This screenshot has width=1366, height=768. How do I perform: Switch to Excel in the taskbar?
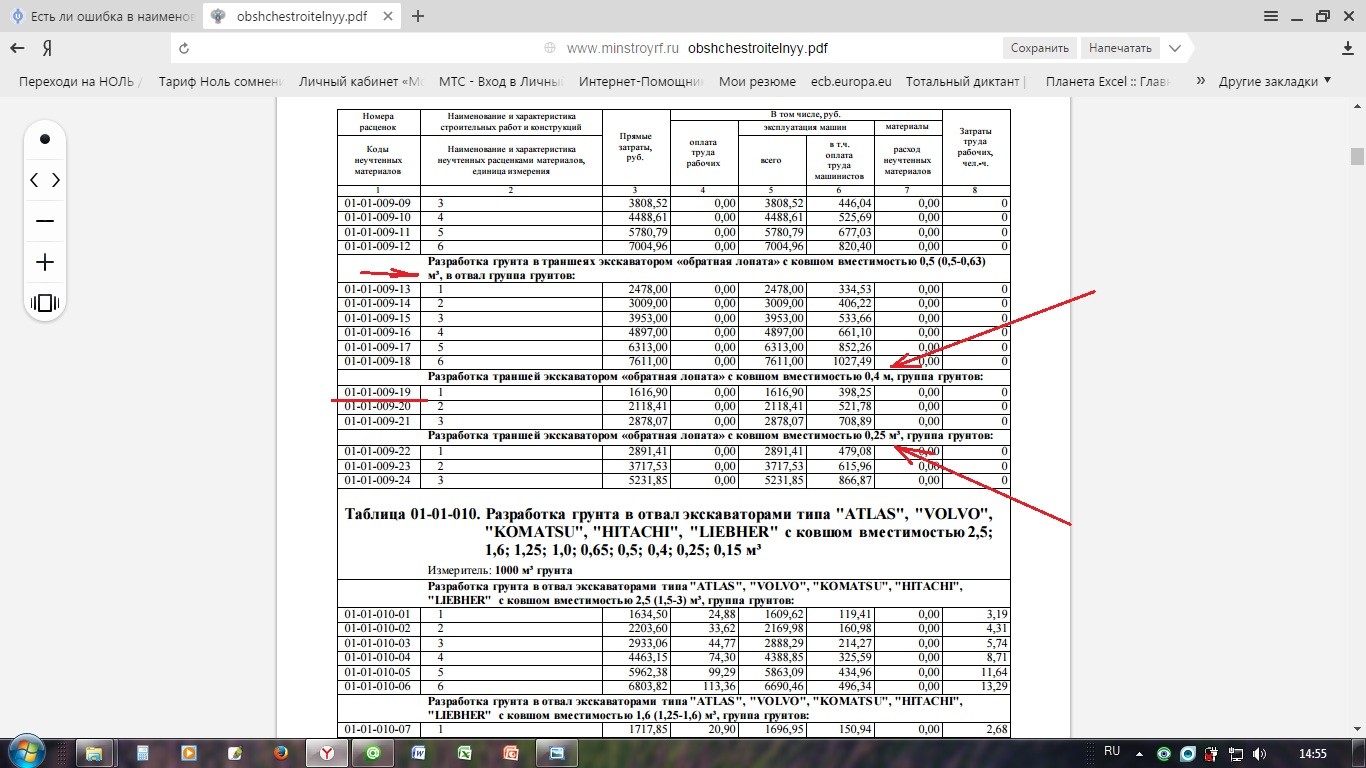[465, 752]
